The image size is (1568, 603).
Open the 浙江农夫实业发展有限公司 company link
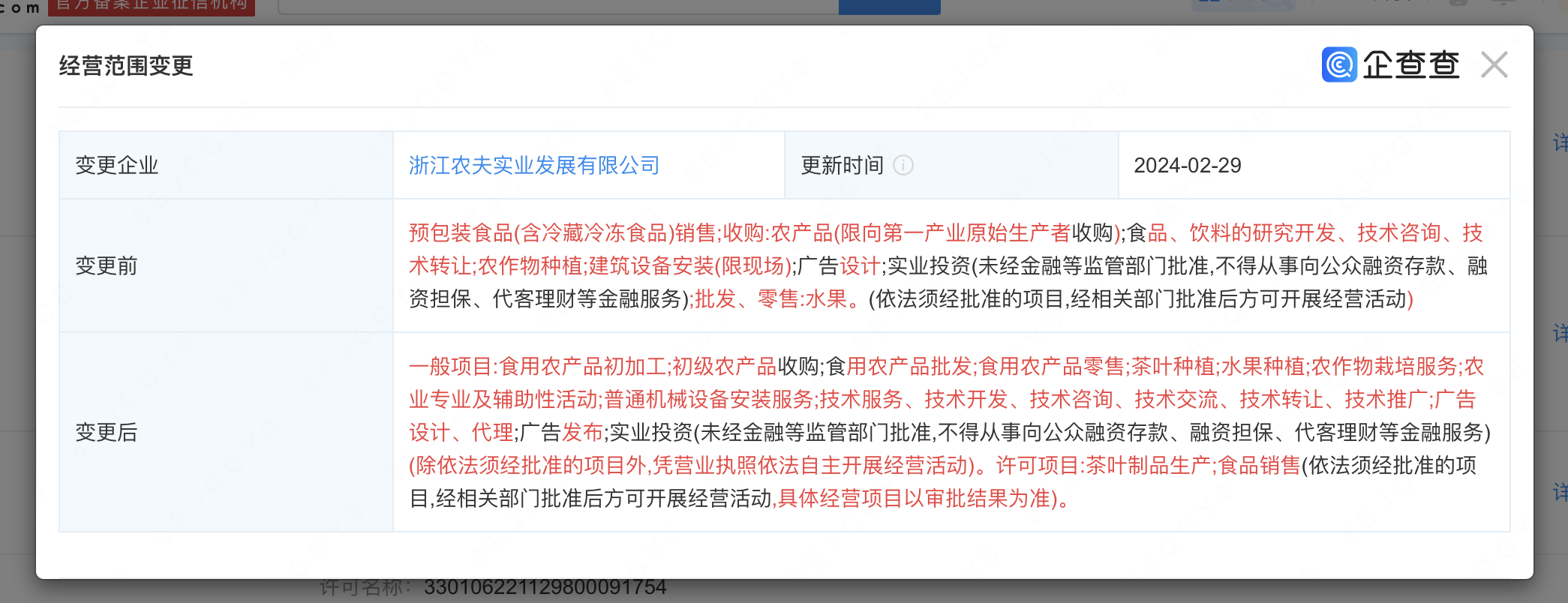tap(533, 165)
